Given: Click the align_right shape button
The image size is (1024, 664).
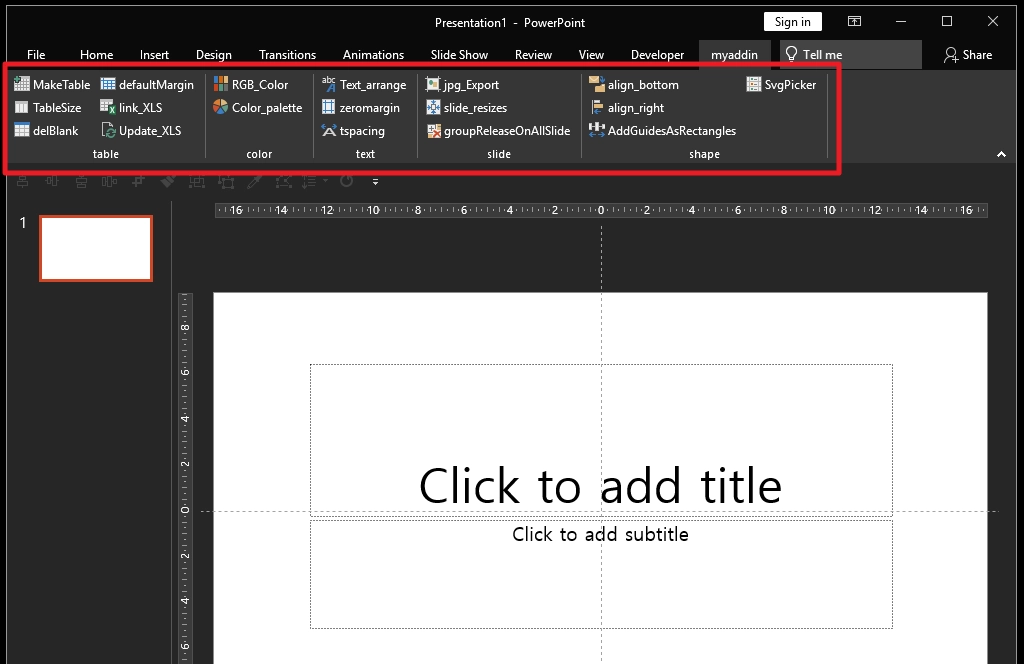Looking at the screenshot, I should point(627,108).
